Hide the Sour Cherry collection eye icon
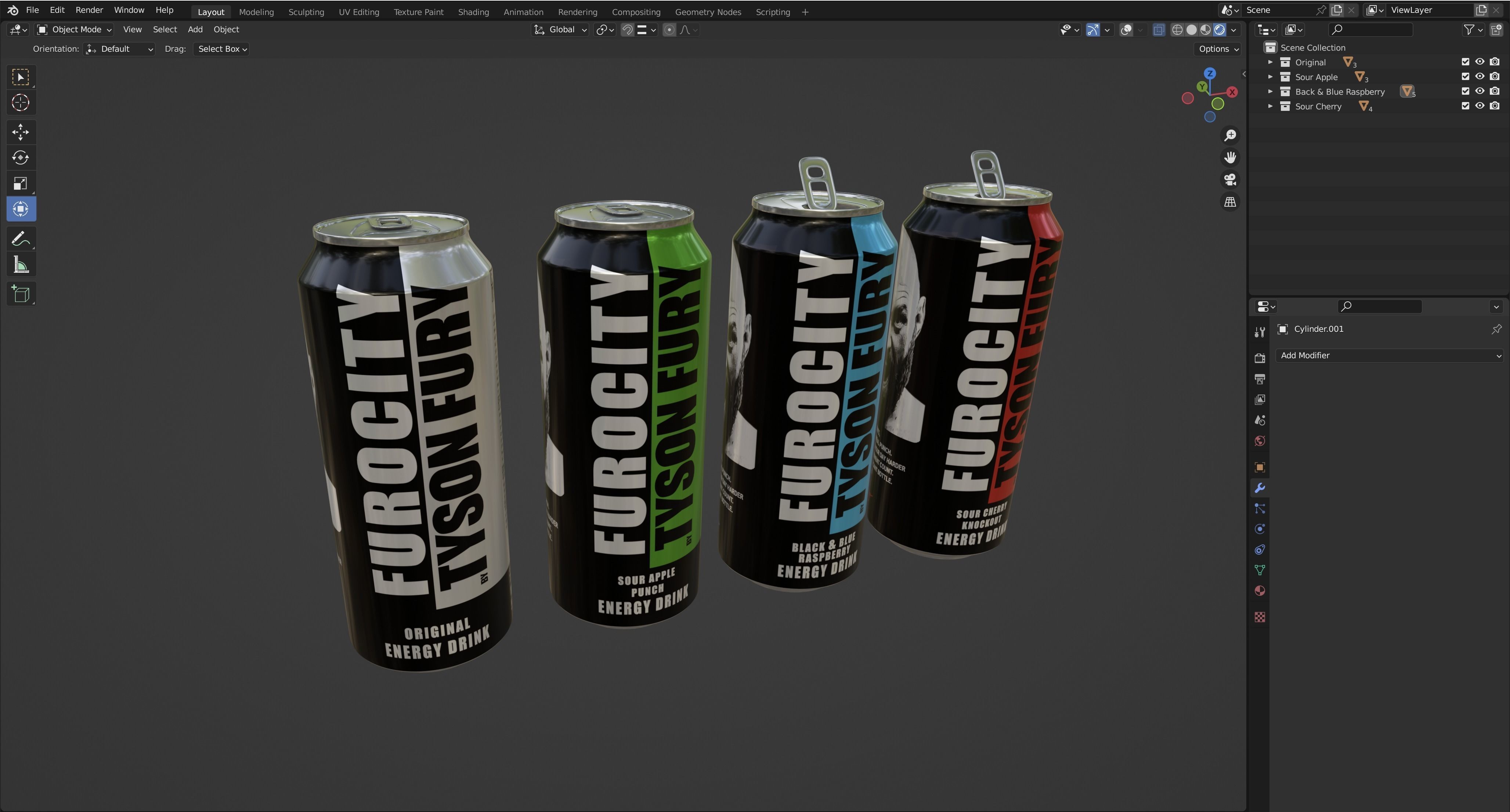1510x812 pixels. point(1480,105)
